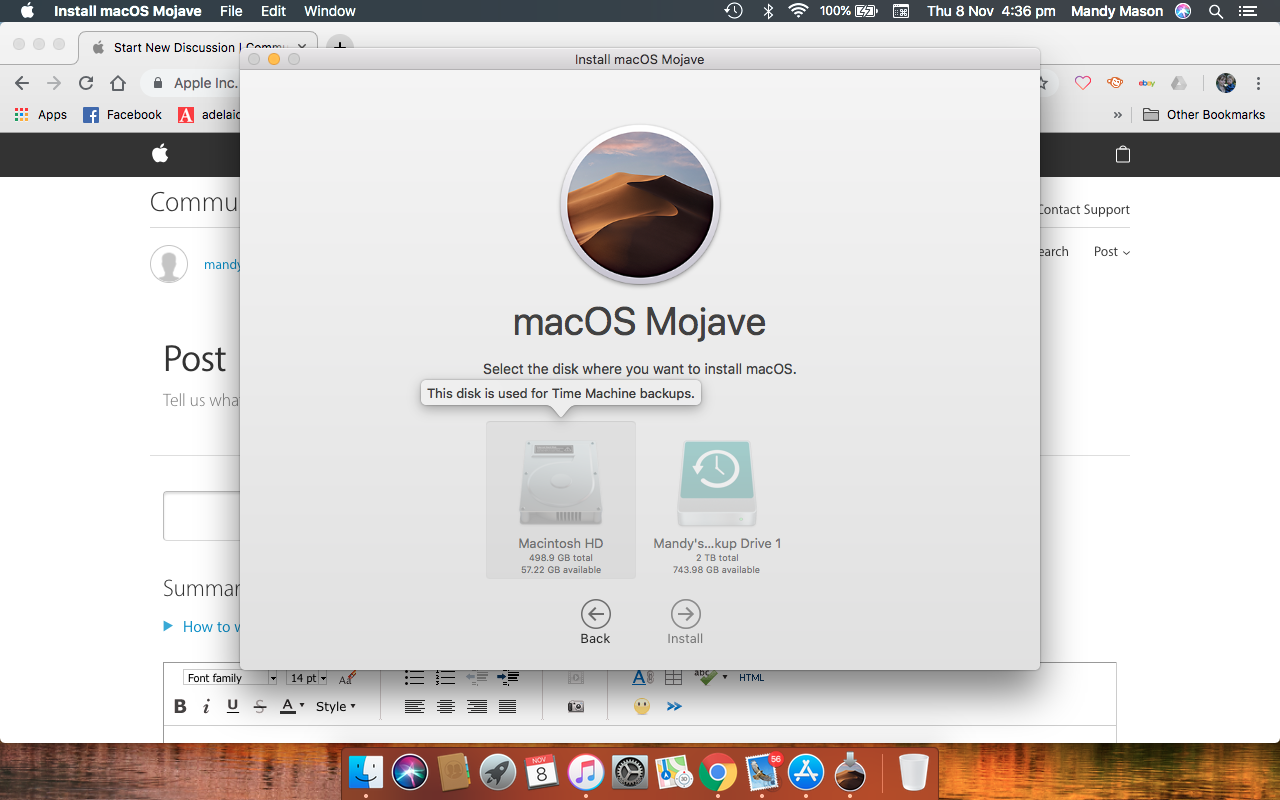Image resolution: width=1280 pixels, height=800 pixels.
Task: Open the keyboard input menu icon
Action: [901, 11]
